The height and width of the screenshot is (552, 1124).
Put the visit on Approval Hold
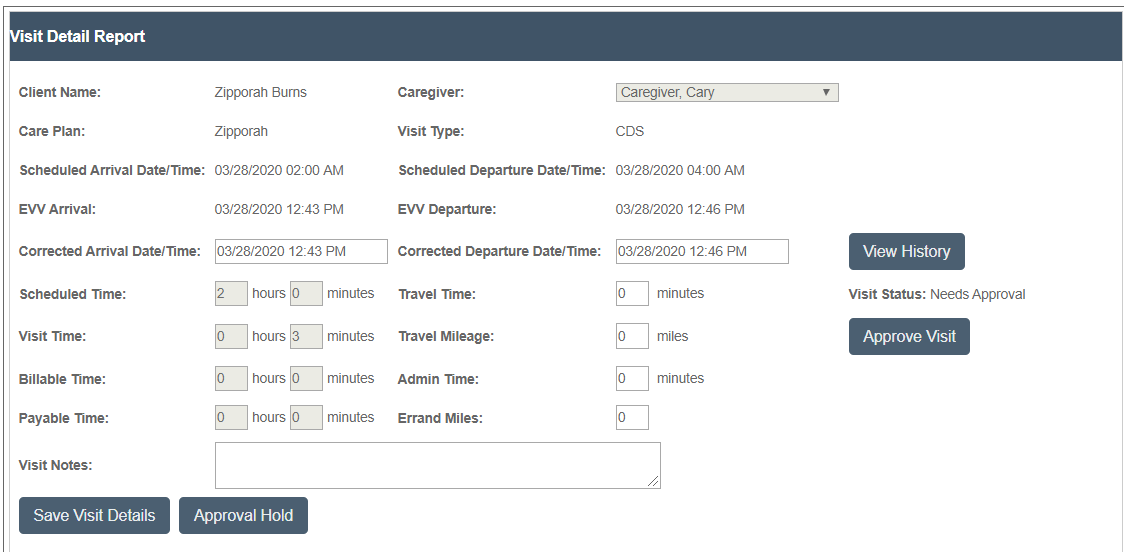pos(244,515)
